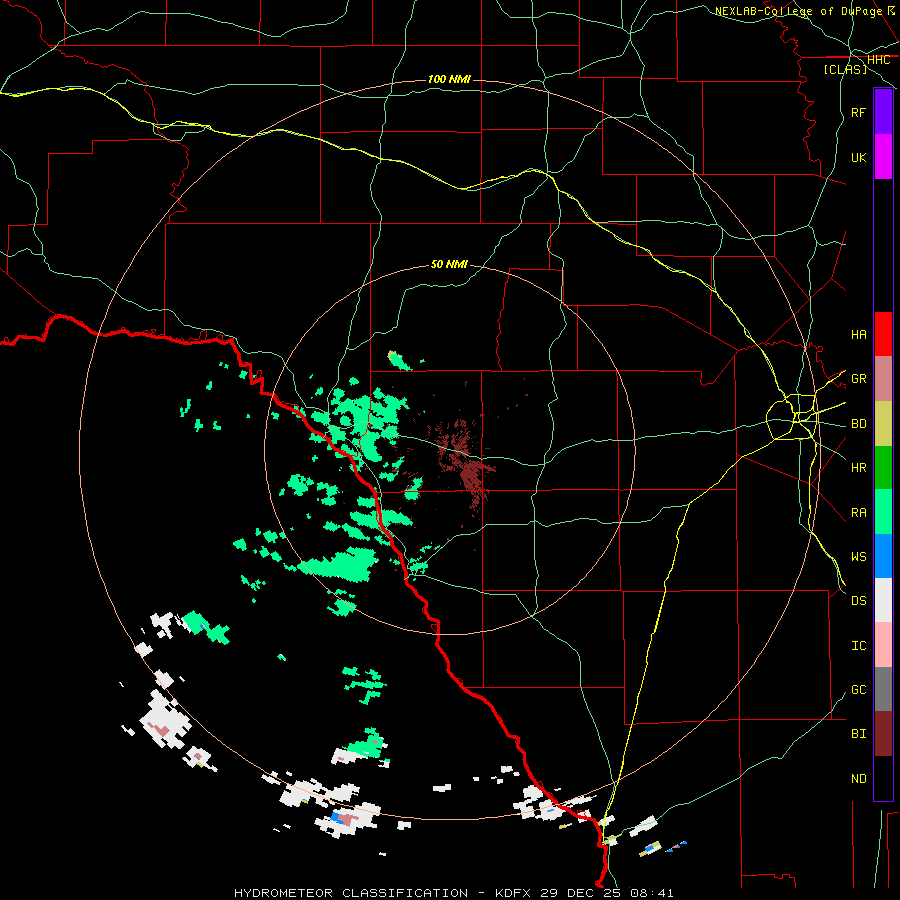Click the RF purple legend swatch
This screenshot has height=900, width=900.
coord(883,112)
